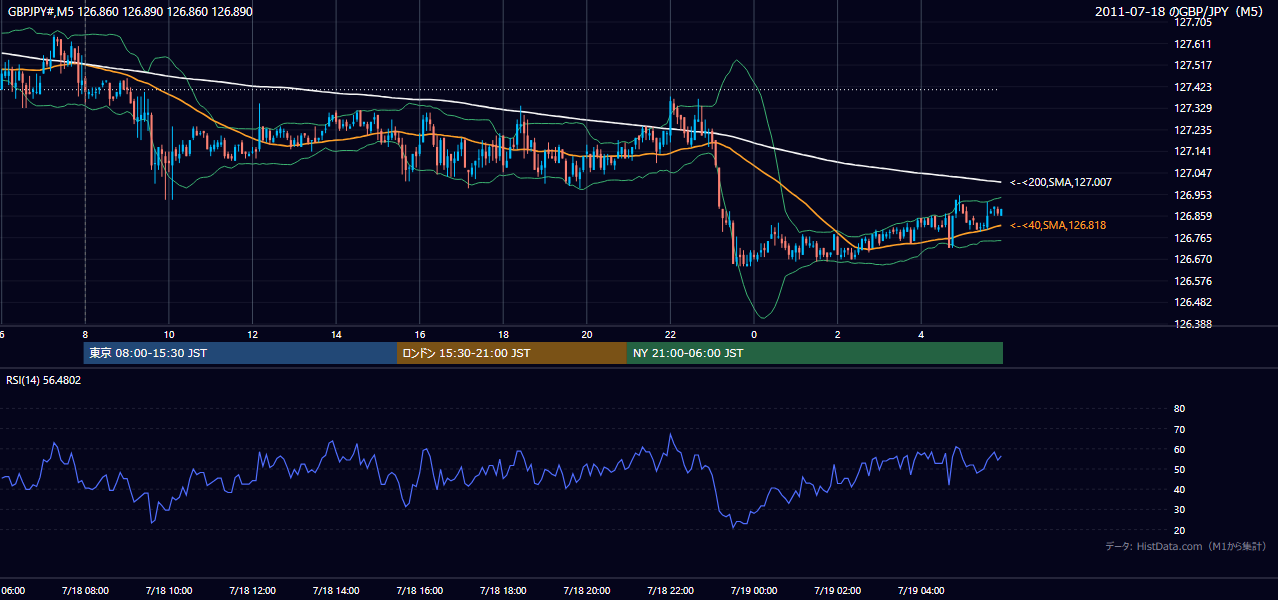Click hour label 12 below the price chart
The width and height of the screenshot is (1278, 600).
click(x=252, y=334)
